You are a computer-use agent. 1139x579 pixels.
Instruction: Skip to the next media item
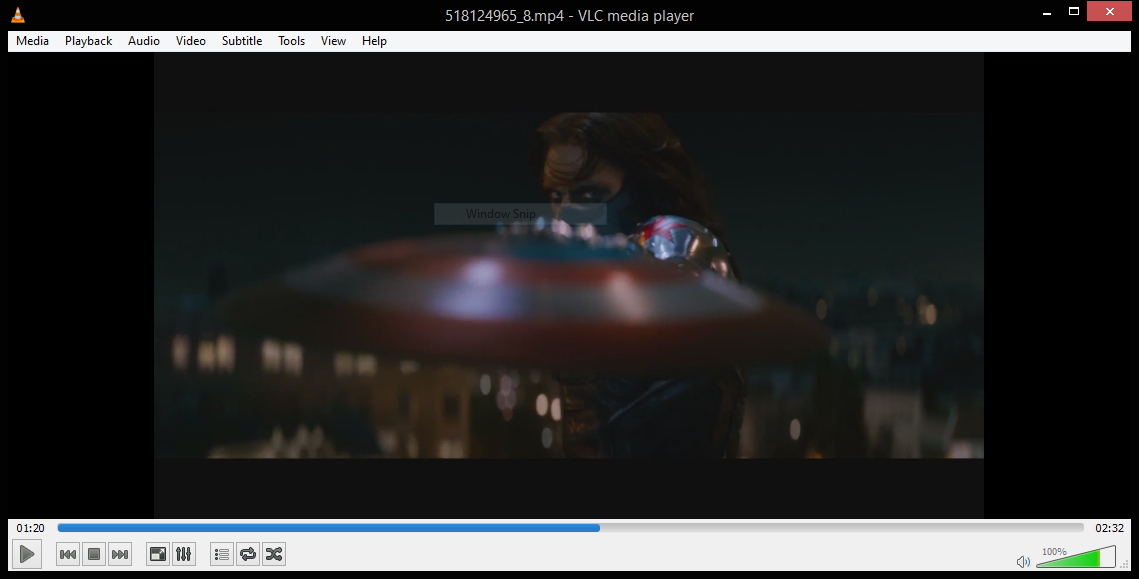pyautogui.click(x=120, y=554)
